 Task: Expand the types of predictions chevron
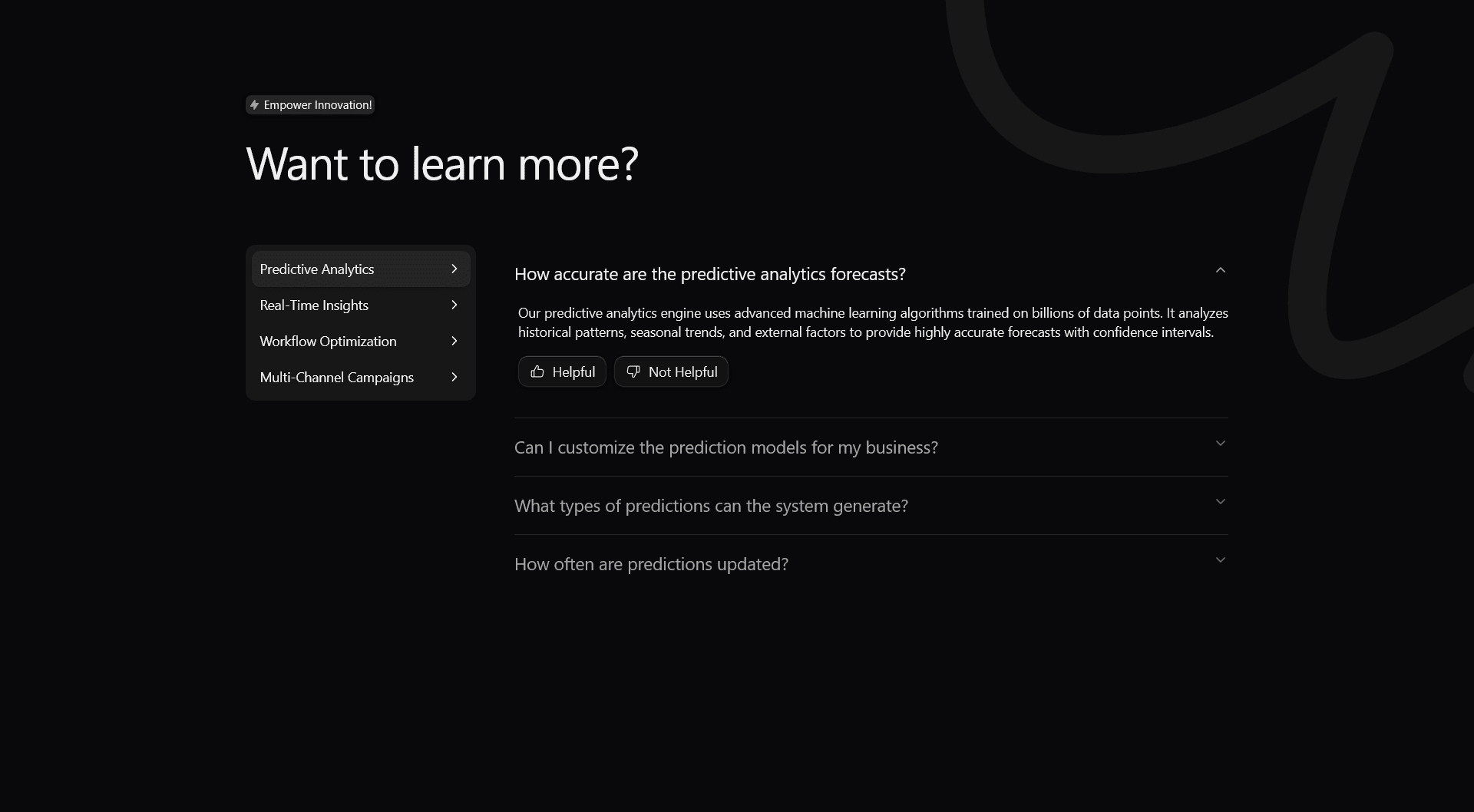(x=1221, y=502)
